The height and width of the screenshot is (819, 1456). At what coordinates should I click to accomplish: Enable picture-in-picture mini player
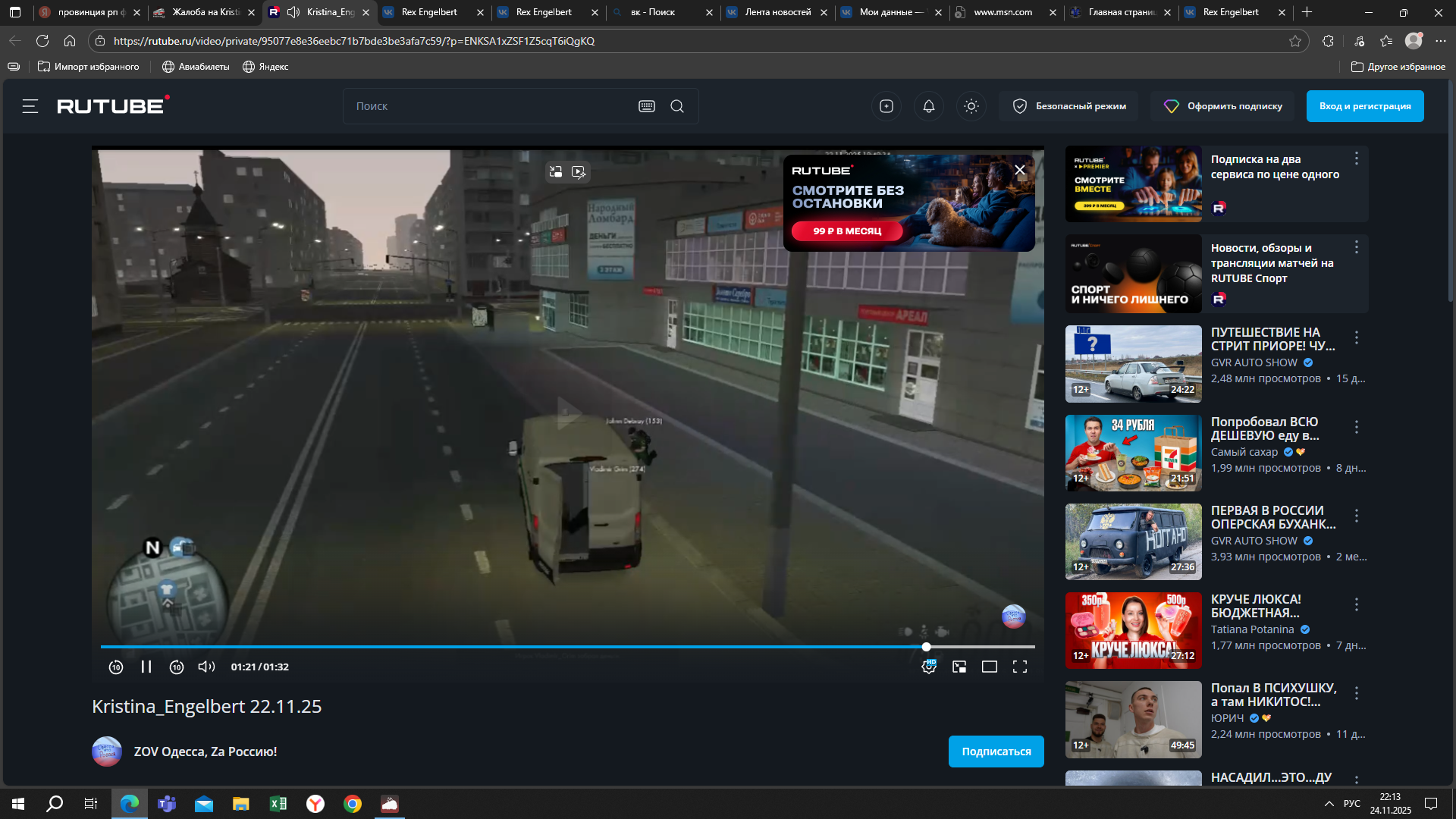point(959,667)
